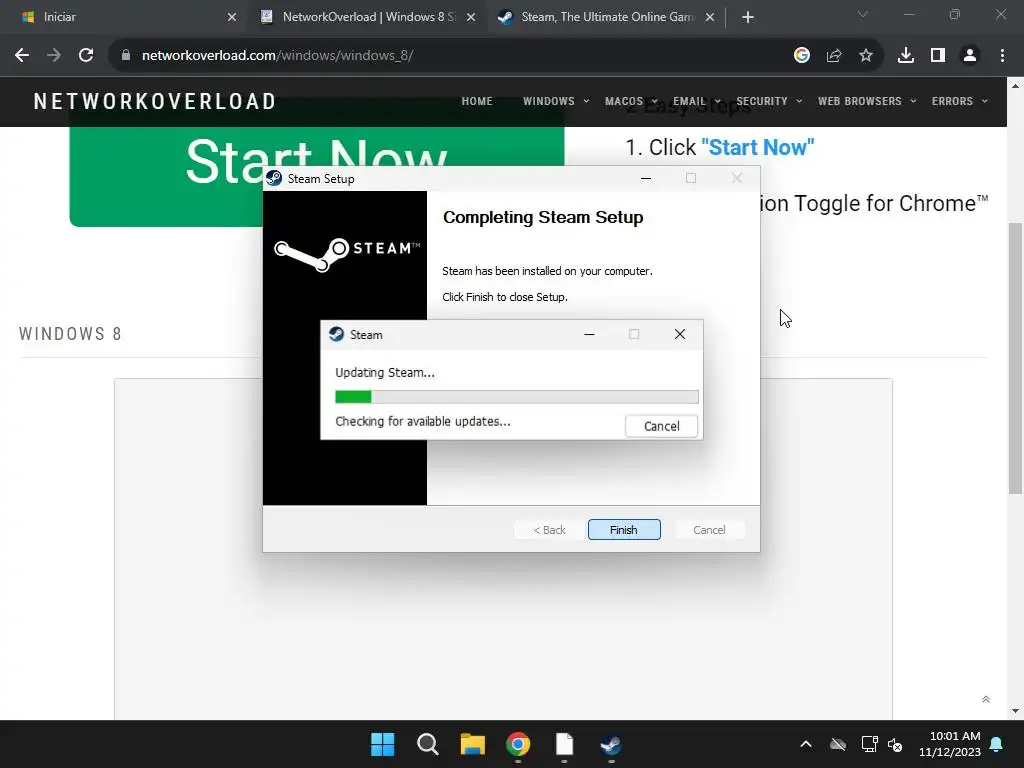Viewport: 1024px width, 768px height.
Task: Open the notifications bell icon
Action: (x=997, y=744)
